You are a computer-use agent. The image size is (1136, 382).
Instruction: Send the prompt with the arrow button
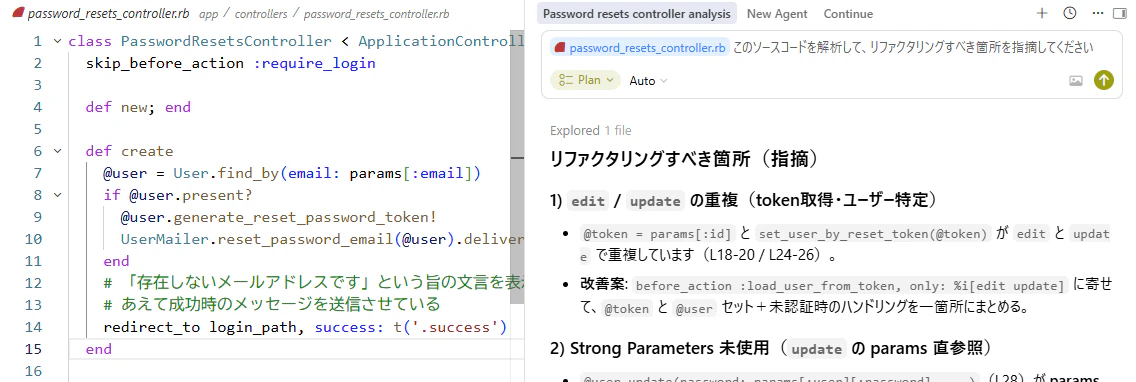click(x=1103, y=80)
